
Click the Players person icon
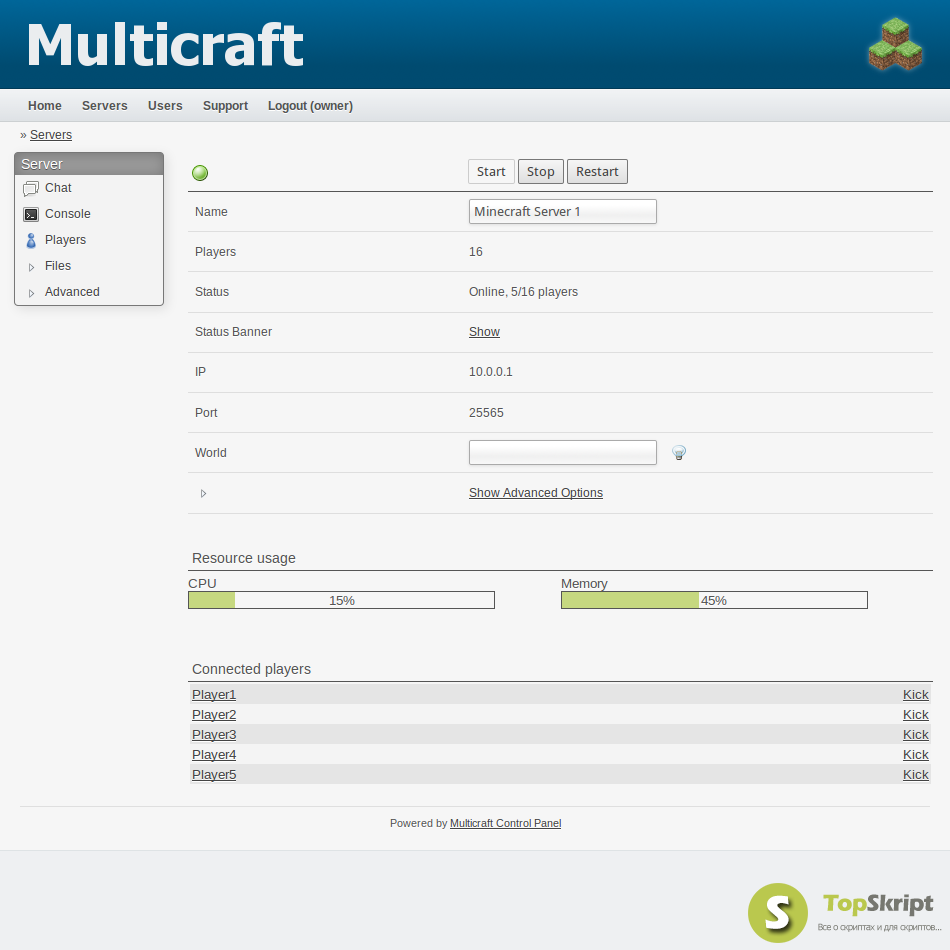[x=31, y=241]
